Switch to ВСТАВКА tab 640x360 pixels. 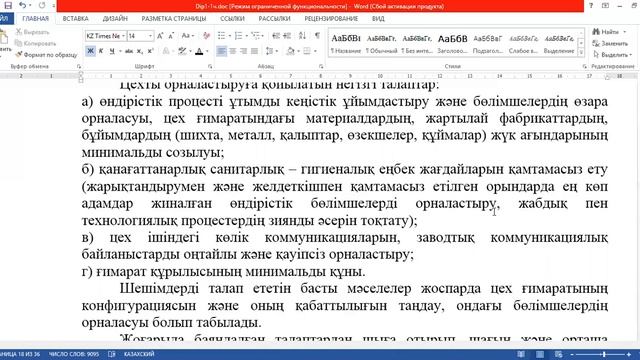coord(76,19)
